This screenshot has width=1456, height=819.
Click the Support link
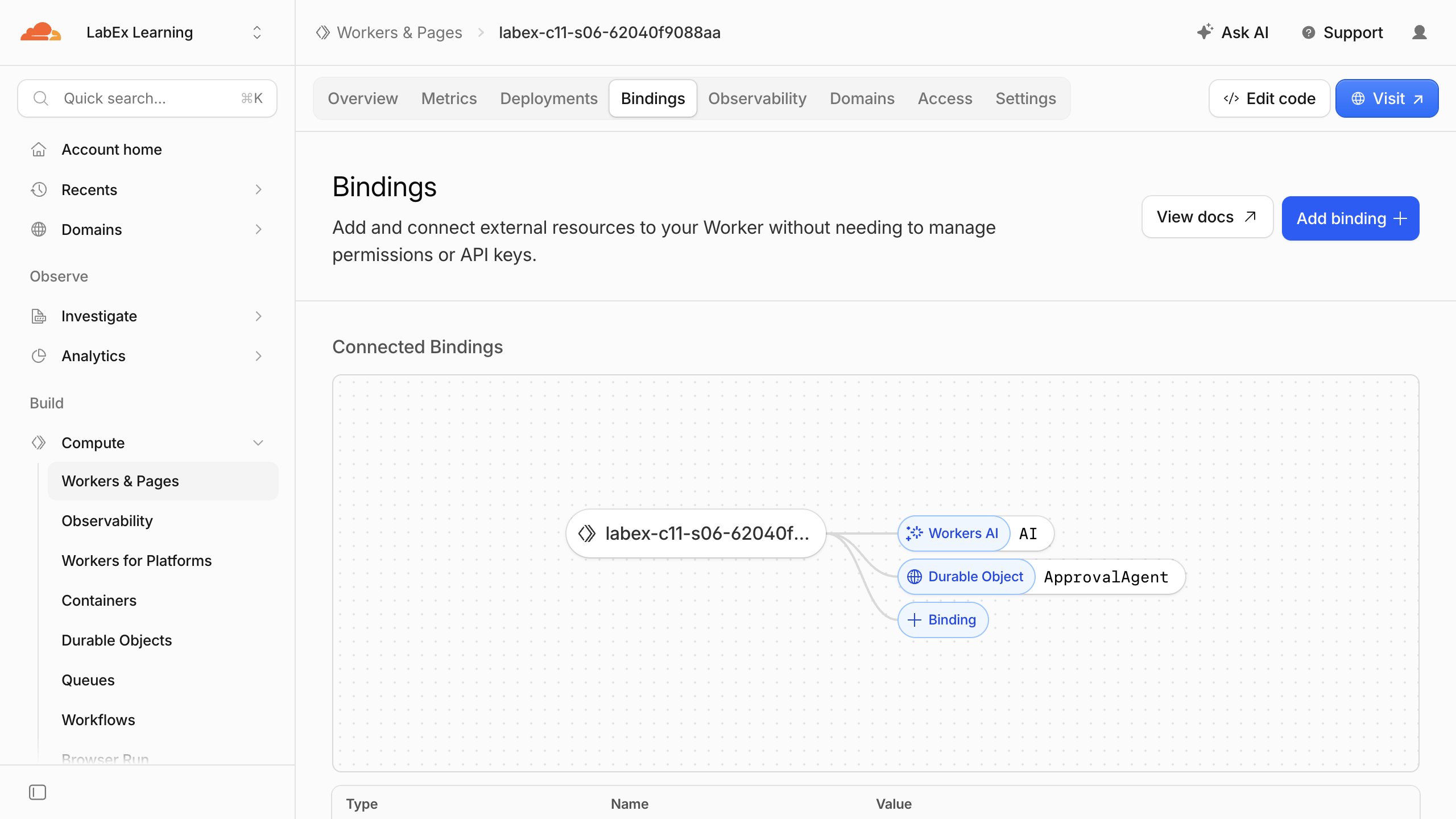tap(1353, 32)
